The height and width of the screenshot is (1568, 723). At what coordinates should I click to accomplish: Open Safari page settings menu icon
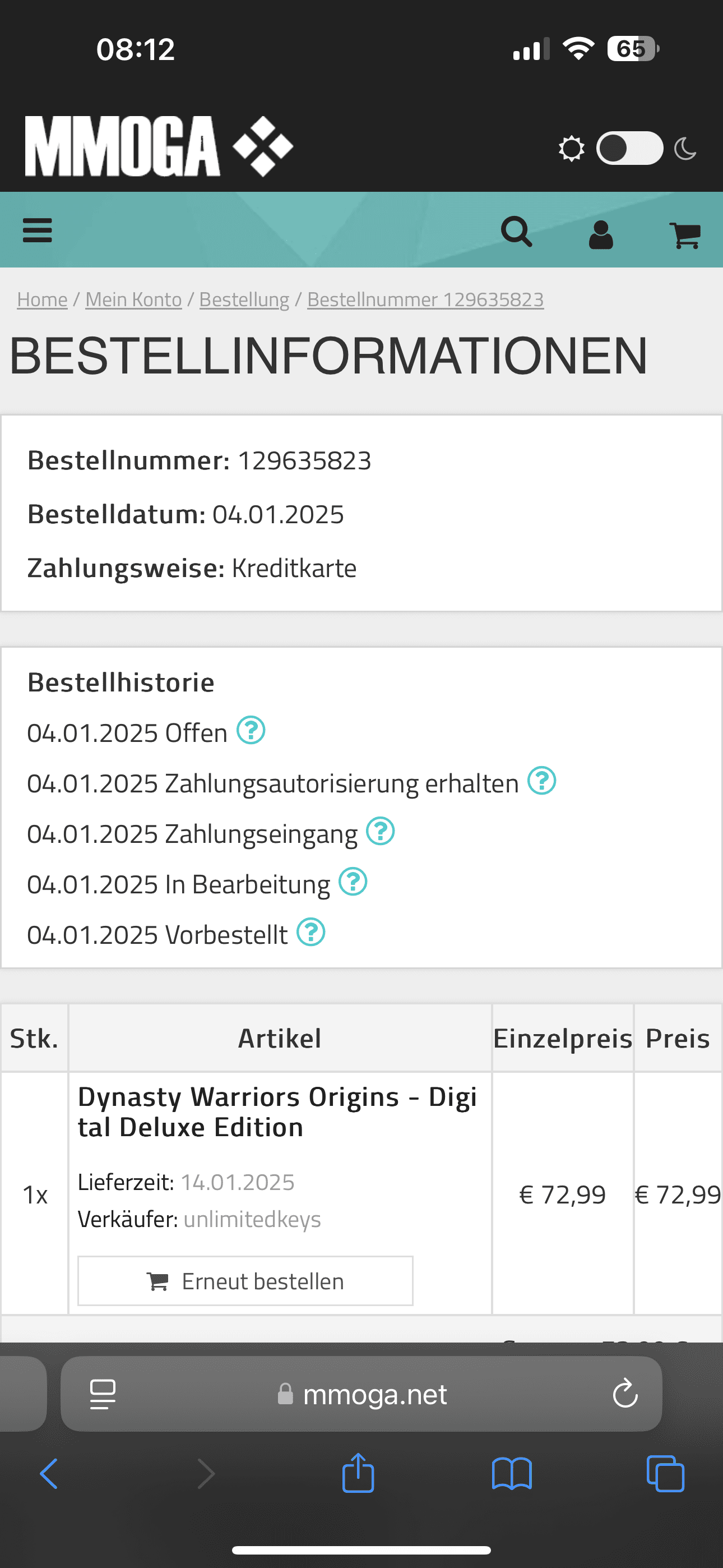pos(103,1394)
